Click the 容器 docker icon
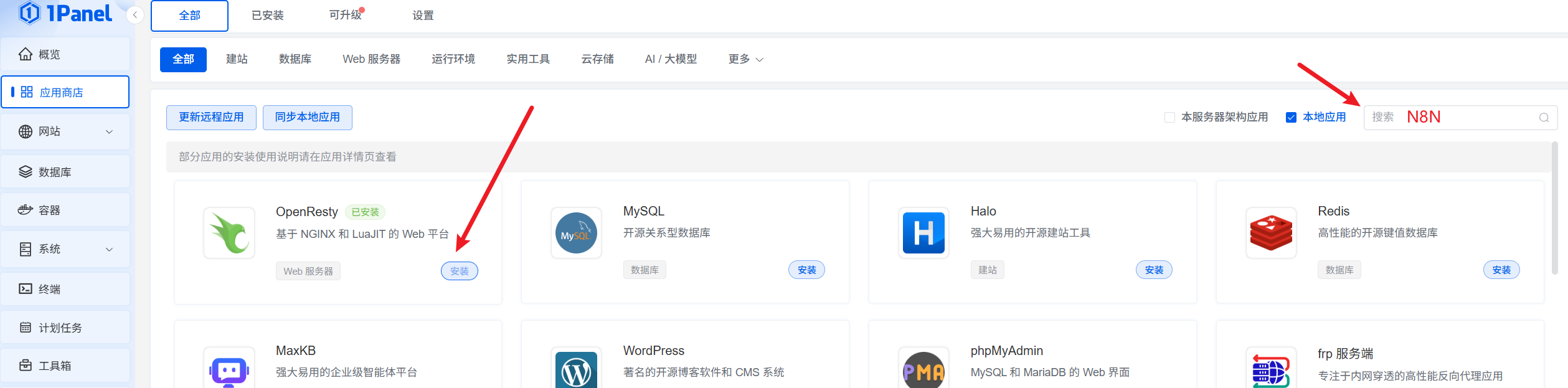 pyautogui.click(x=26, y=210)
